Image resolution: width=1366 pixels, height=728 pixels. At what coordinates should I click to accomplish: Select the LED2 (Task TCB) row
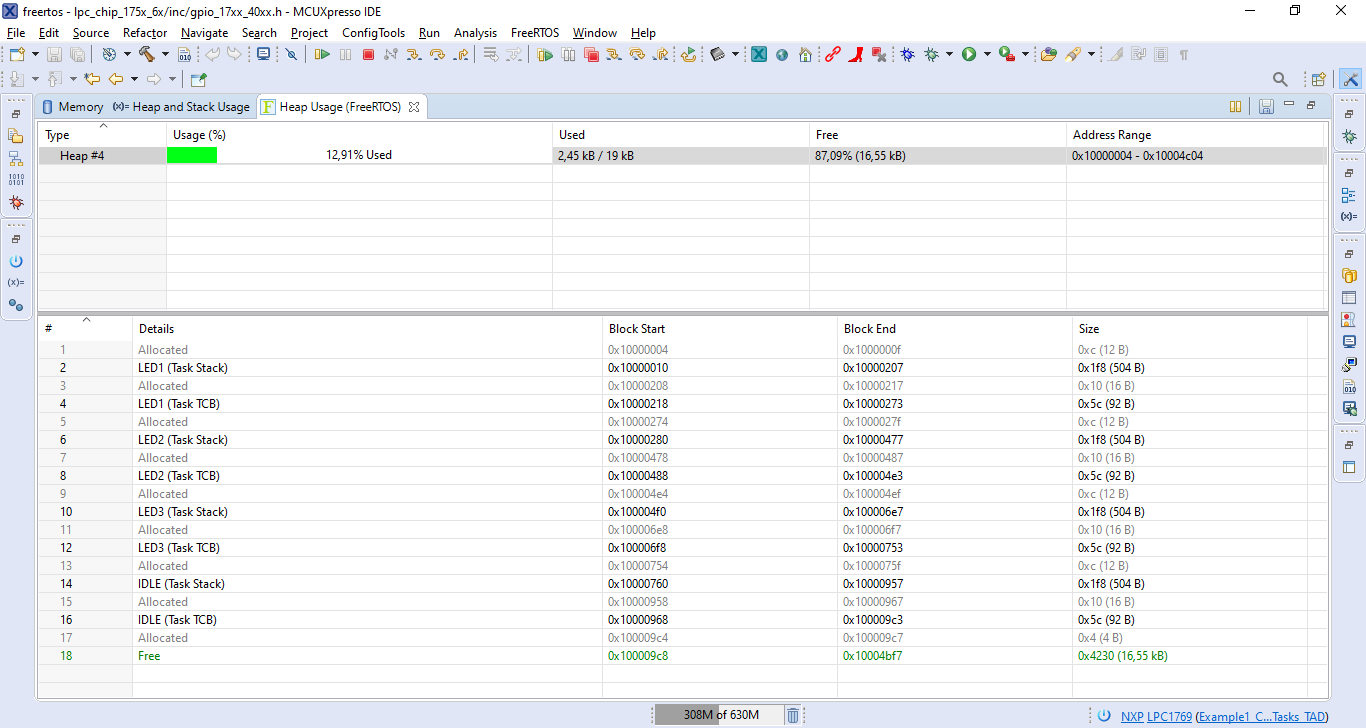[683, 476]
